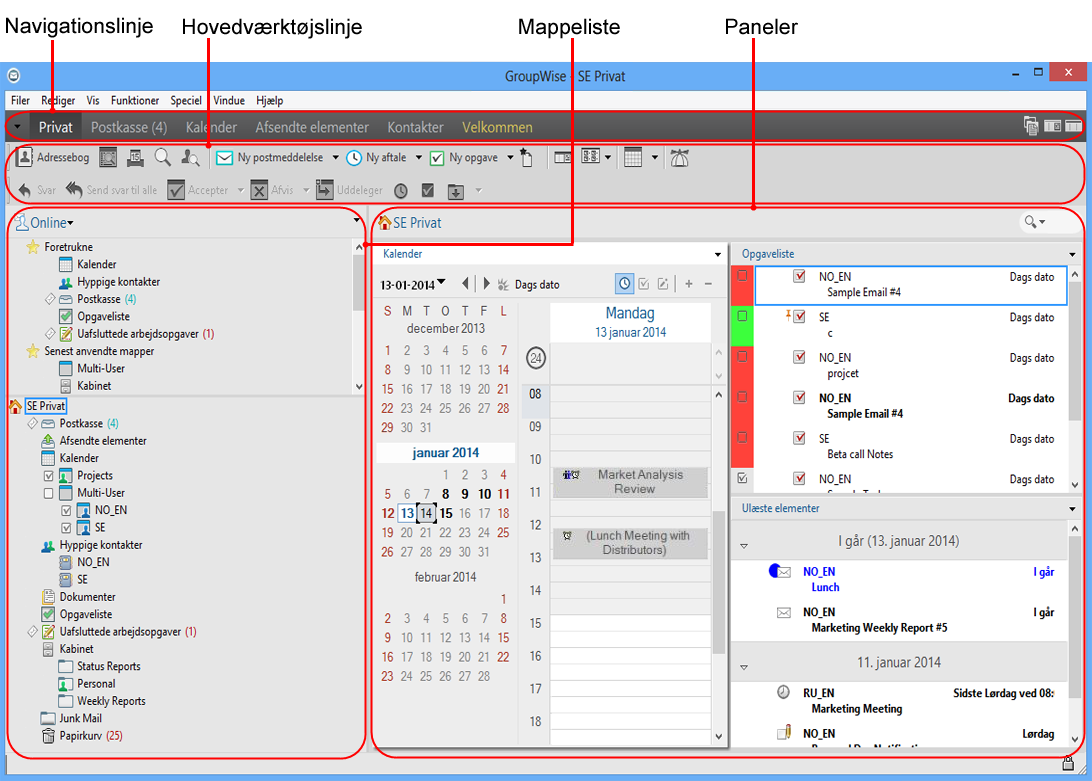The height and width of the screenshot is (781, 1092).
Task: Click the move-to-folder icon in lower toolbar
Action: click(x=455, y=191)
